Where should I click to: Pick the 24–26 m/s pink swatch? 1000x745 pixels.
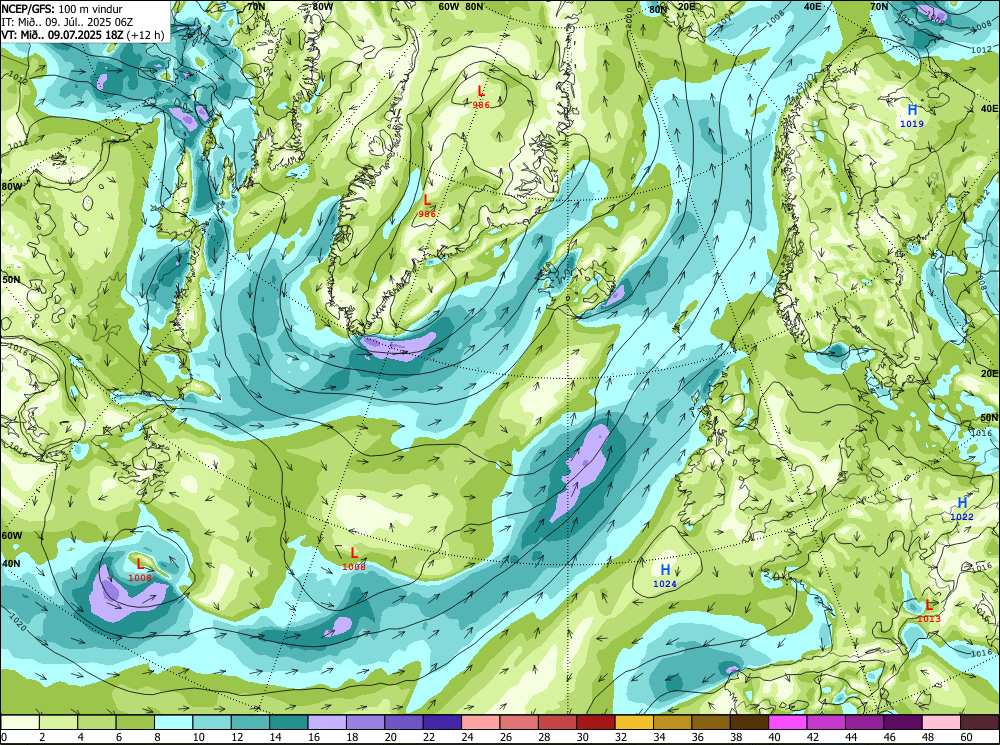tap(480, 722)
